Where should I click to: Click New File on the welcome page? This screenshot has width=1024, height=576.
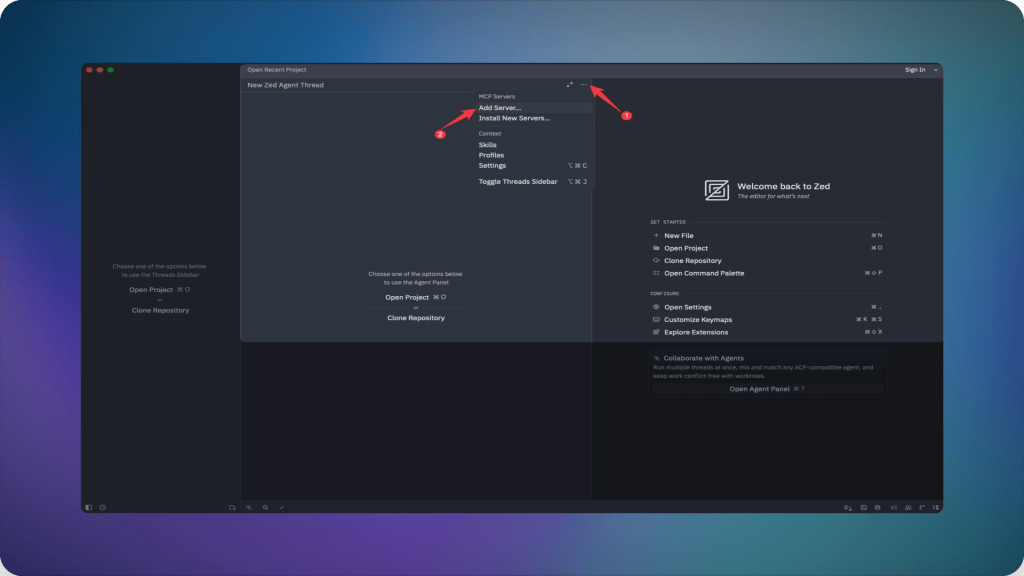[x=767, y=235]
